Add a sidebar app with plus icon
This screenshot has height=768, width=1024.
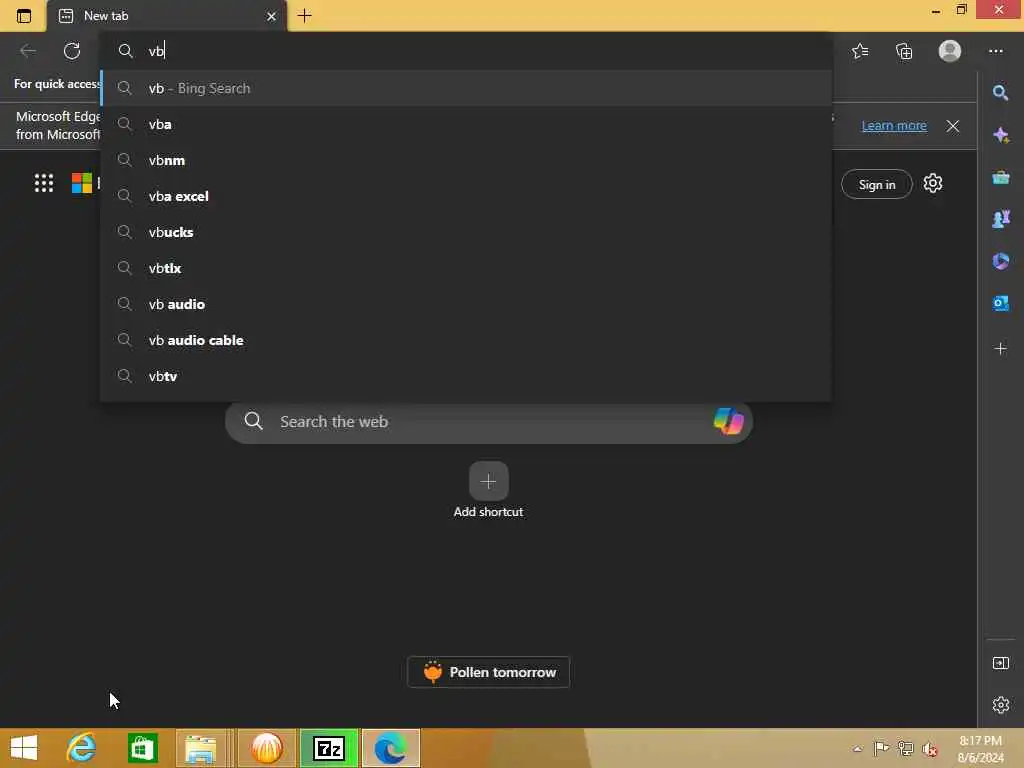[x=1000, y=349]
